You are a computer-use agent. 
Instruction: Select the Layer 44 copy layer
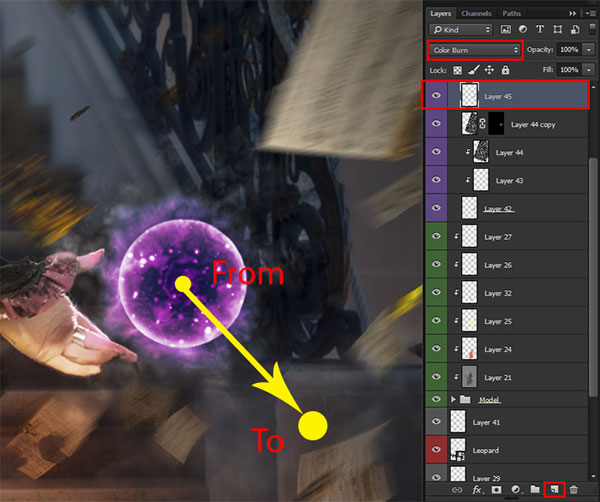532,125
